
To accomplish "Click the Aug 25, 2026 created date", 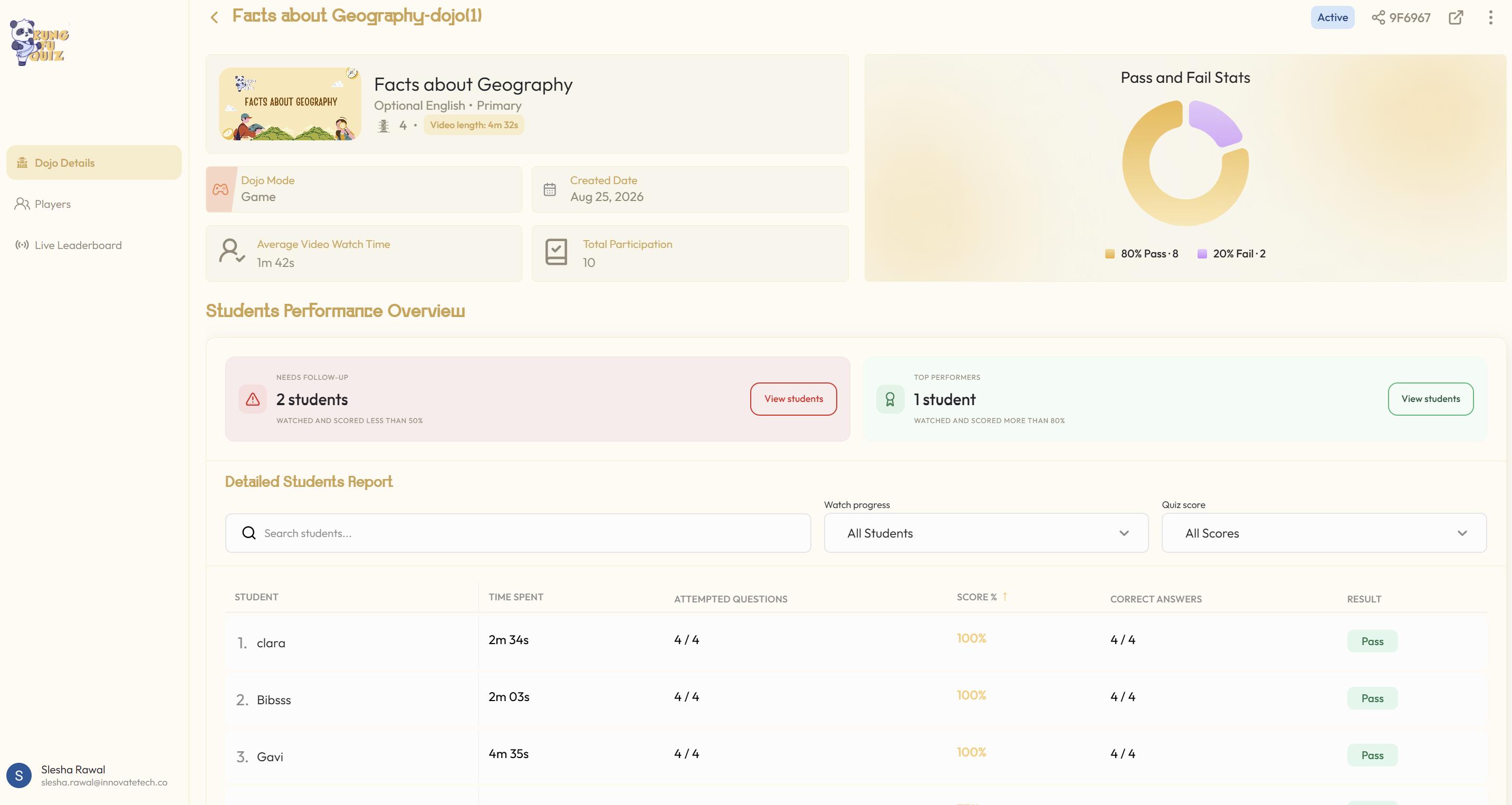I will [607, 197].
